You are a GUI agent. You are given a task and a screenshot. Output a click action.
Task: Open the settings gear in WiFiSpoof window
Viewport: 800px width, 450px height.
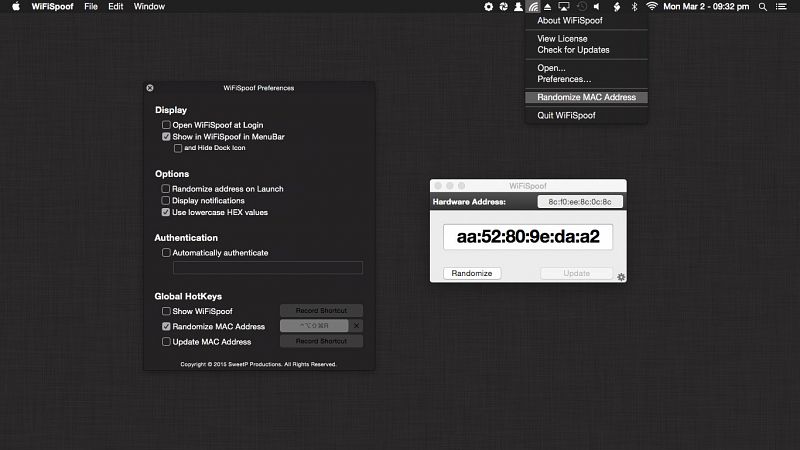pyautogui.click(x=621, y=277)
